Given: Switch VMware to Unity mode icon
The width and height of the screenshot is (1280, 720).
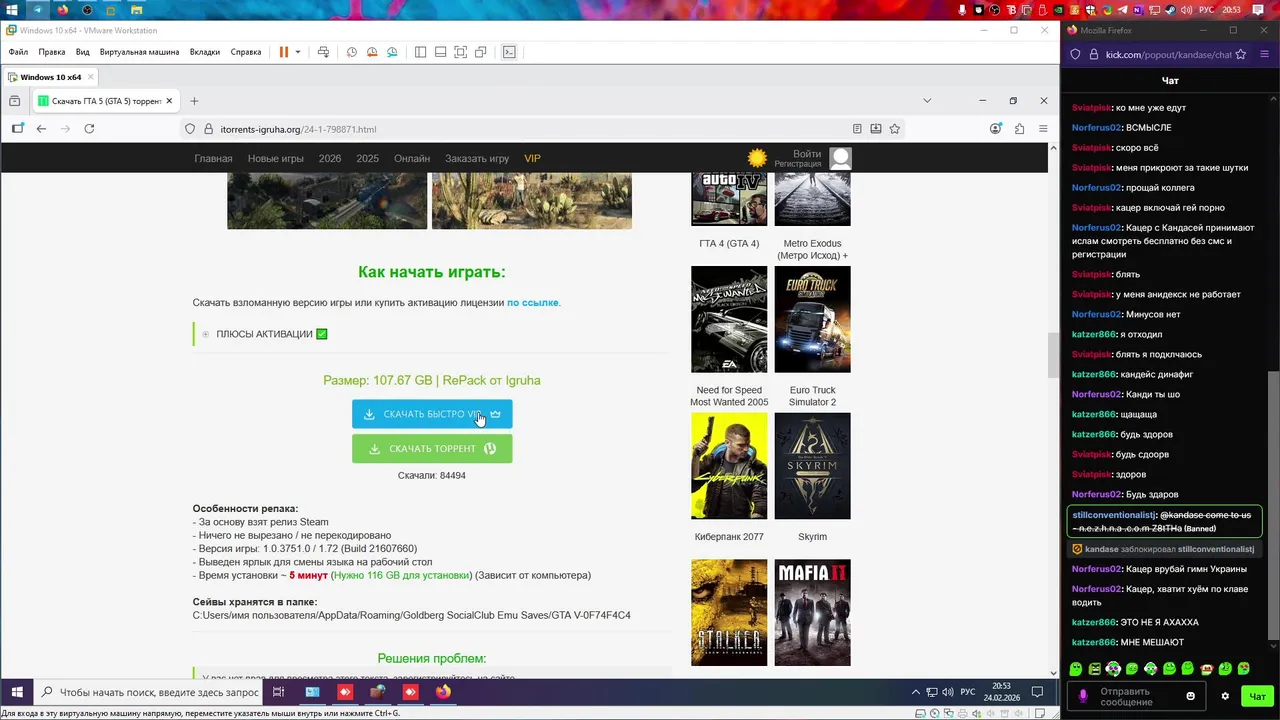Looking at the screenshot, I should tap(481, 52).
